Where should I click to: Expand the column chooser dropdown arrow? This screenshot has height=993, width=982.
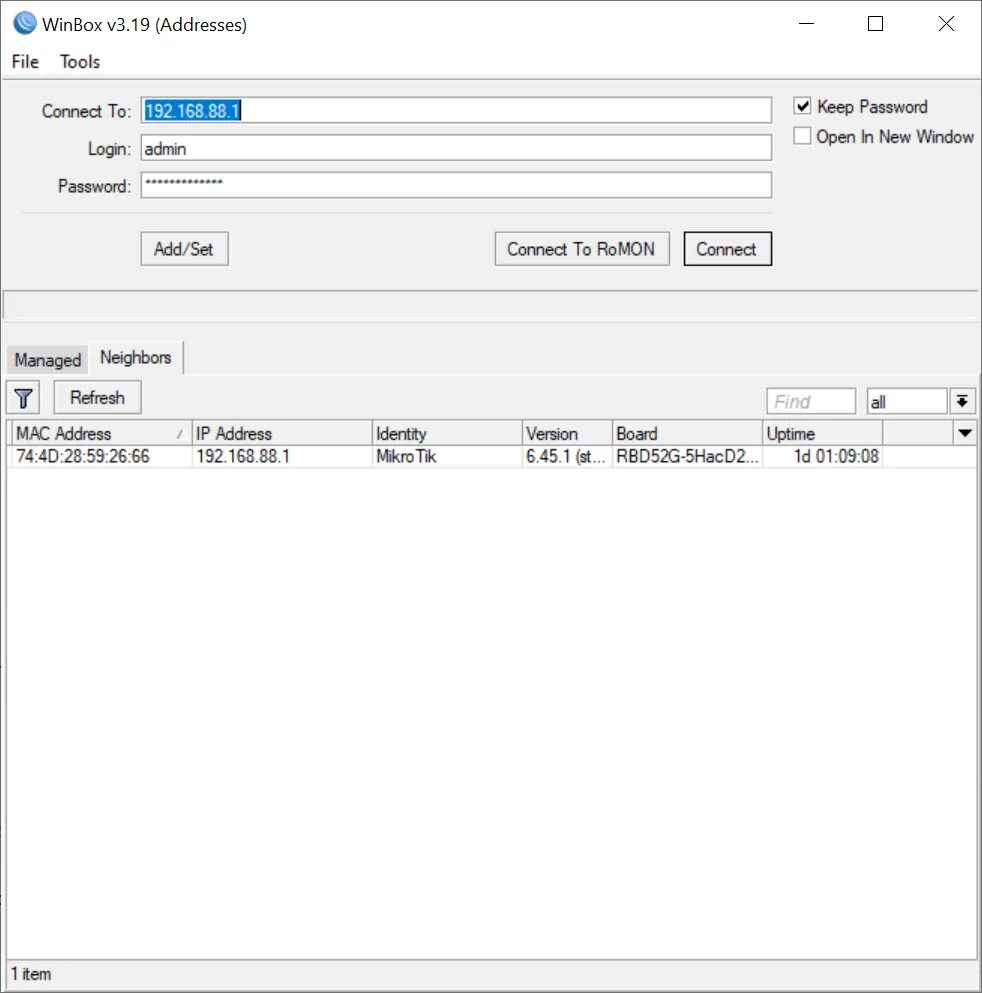965,433
